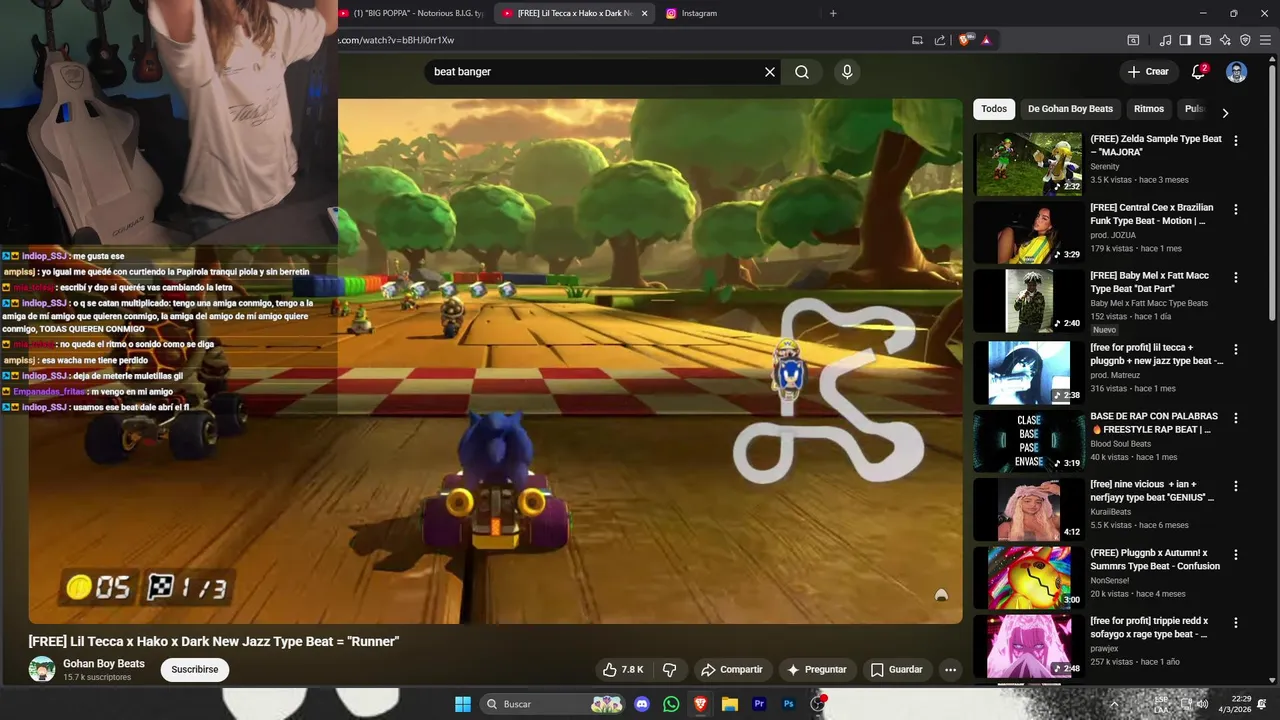Open more actions ellipsis under video
The height and width of the screenshot is (720, 1280).
(951, 670)
